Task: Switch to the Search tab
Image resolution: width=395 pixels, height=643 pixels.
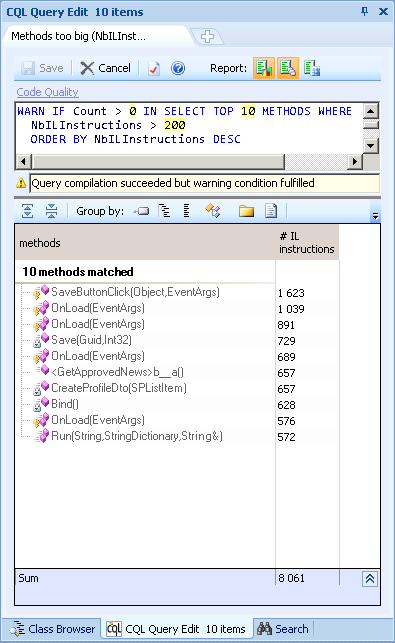Action: coord(283,629)
